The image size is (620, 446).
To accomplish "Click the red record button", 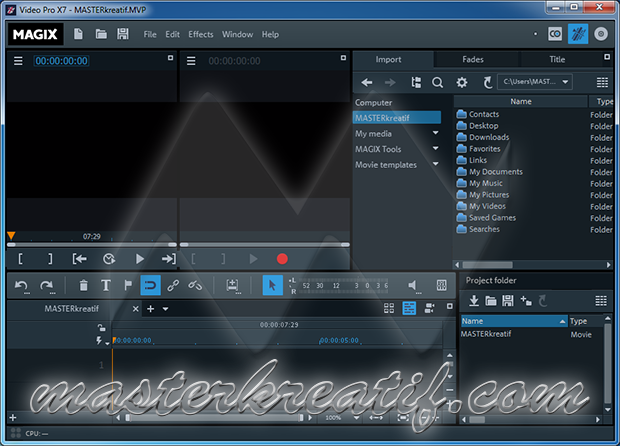I will click(x=282, y=259).
